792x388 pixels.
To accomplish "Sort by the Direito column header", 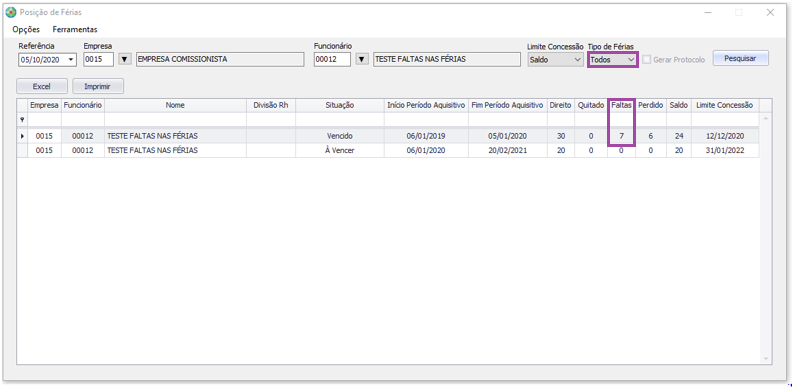I will pos(561,106).
